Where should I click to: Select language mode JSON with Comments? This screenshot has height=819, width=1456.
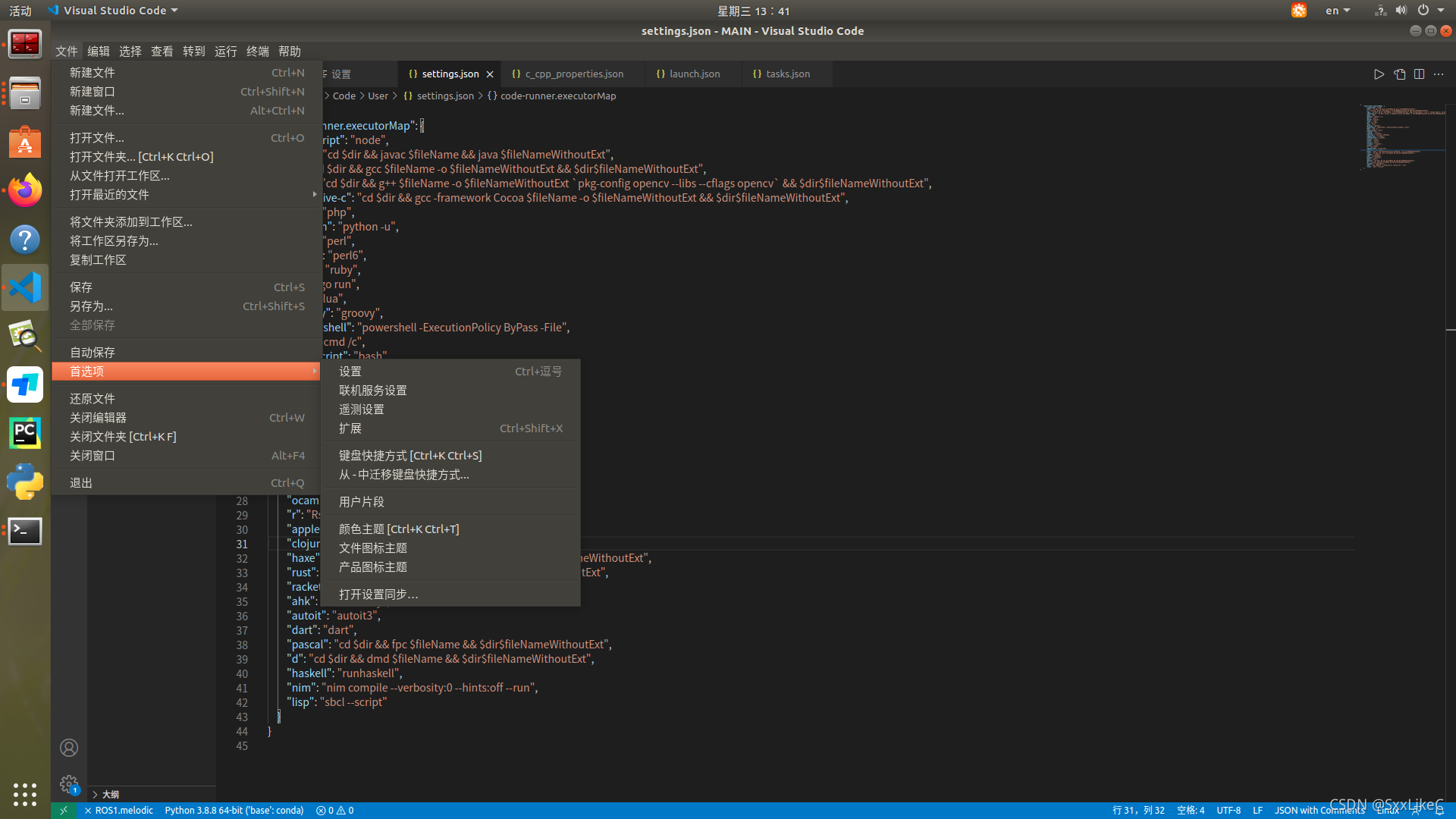1319,811
